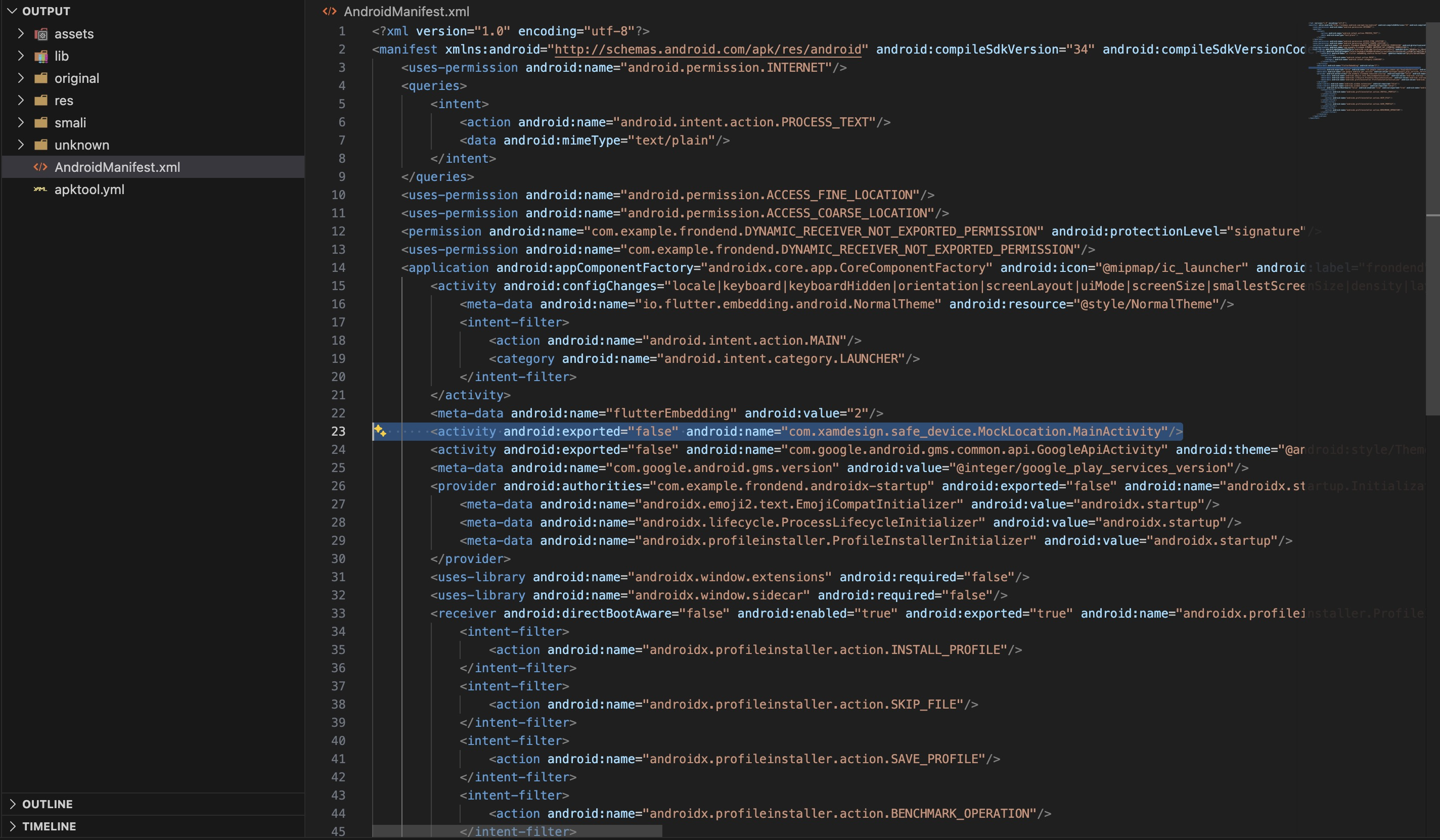Image resolution: width=1440 pixels, height=840 pixels.
Task: Click the original folder icon
Action: [40, 78]
